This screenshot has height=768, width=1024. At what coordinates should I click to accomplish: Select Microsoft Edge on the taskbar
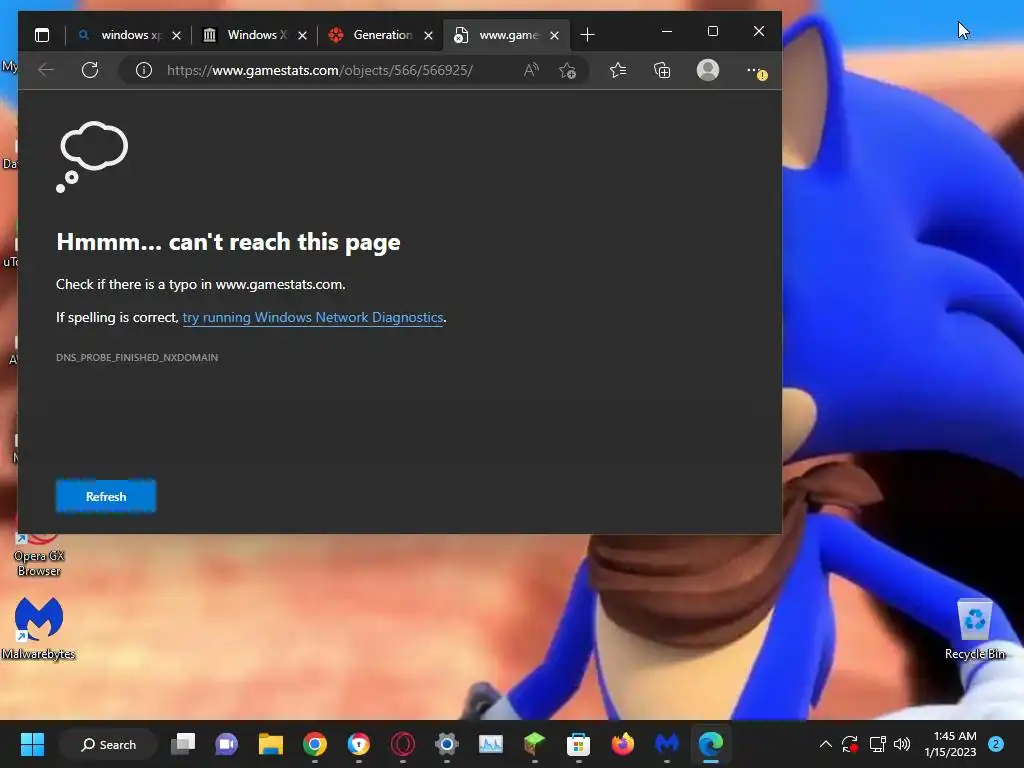point(711,744)
